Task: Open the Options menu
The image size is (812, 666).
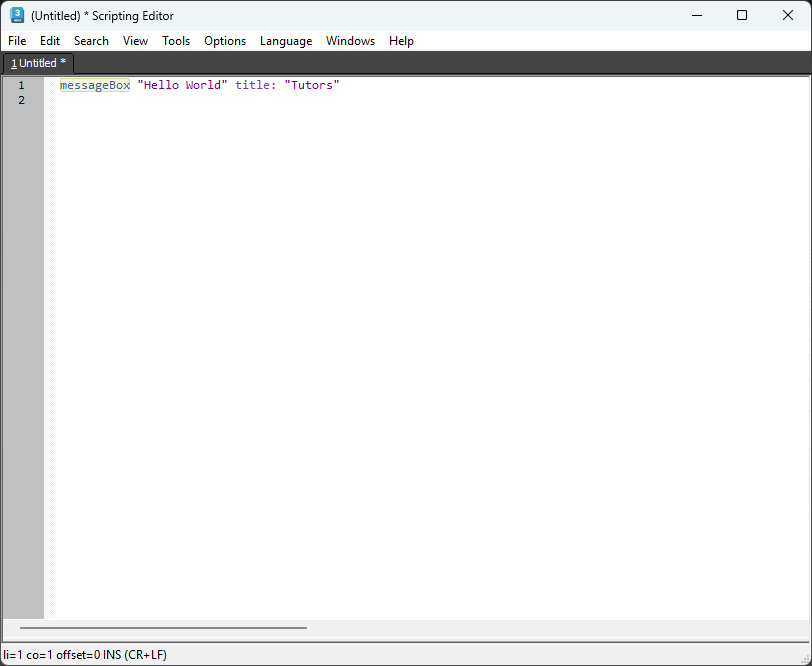Action: (225, 41)
